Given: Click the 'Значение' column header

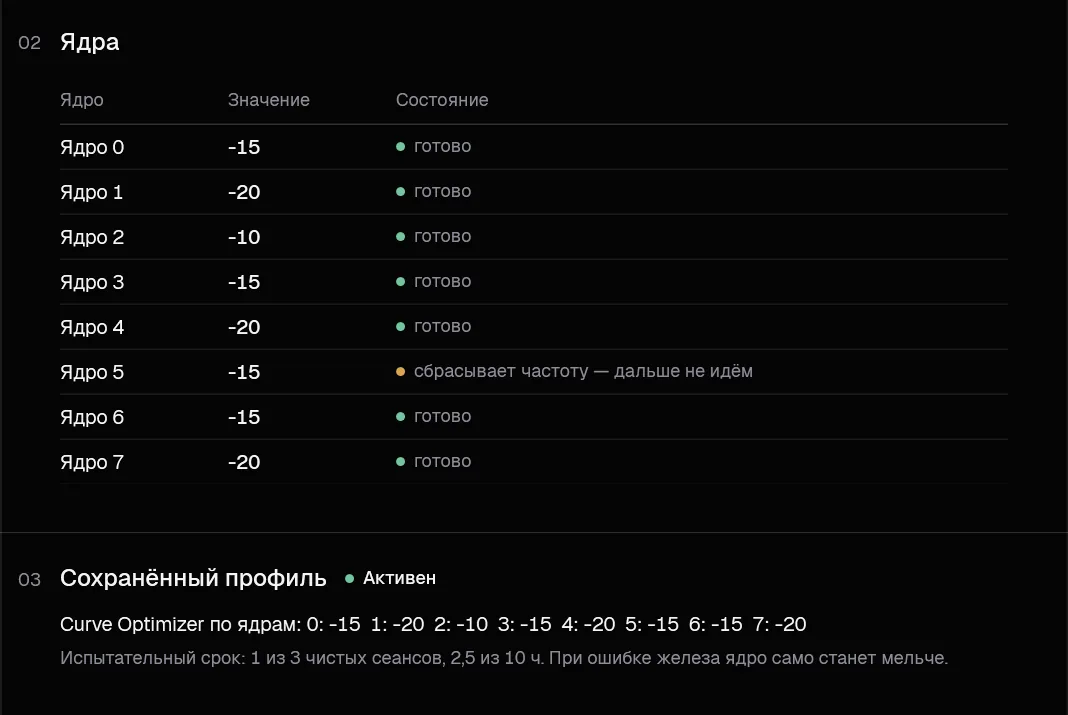Looking at the screenshot, I should click(268, 100).
